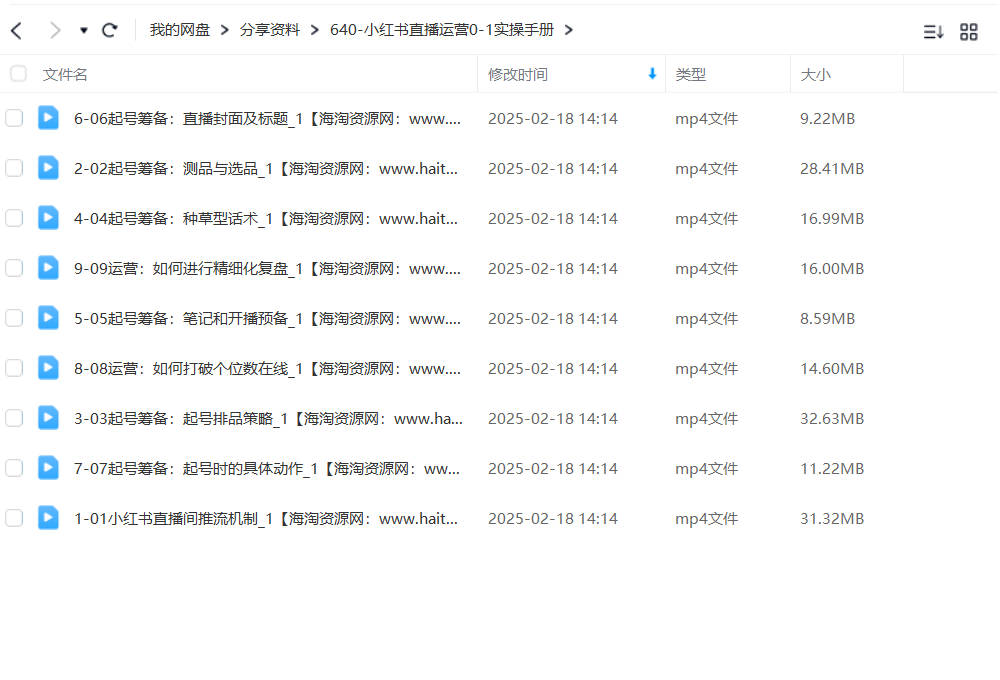Open the sort order menu icon

pyautogui.click(x=933, y=31)
